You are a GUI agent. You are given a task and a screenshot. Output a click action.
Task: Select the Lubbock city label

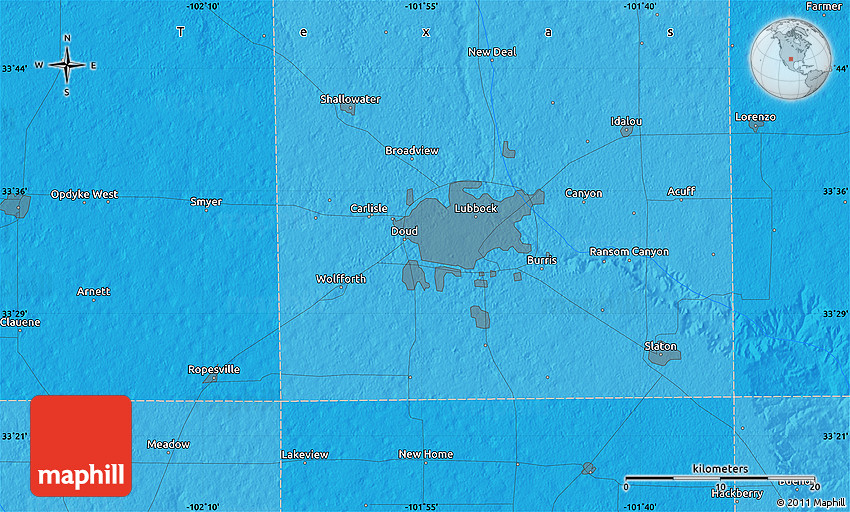(475, 208)
